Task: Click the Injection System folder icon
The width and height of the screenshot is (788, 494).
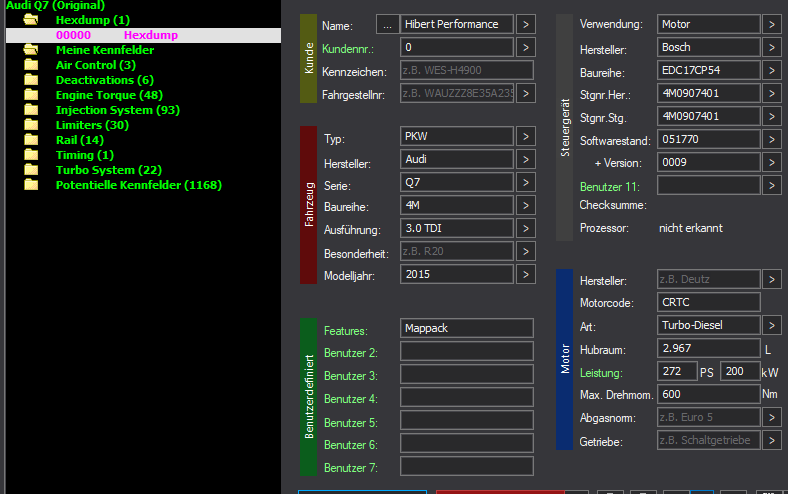Action: pyautogui.click(x=31, y=110)
